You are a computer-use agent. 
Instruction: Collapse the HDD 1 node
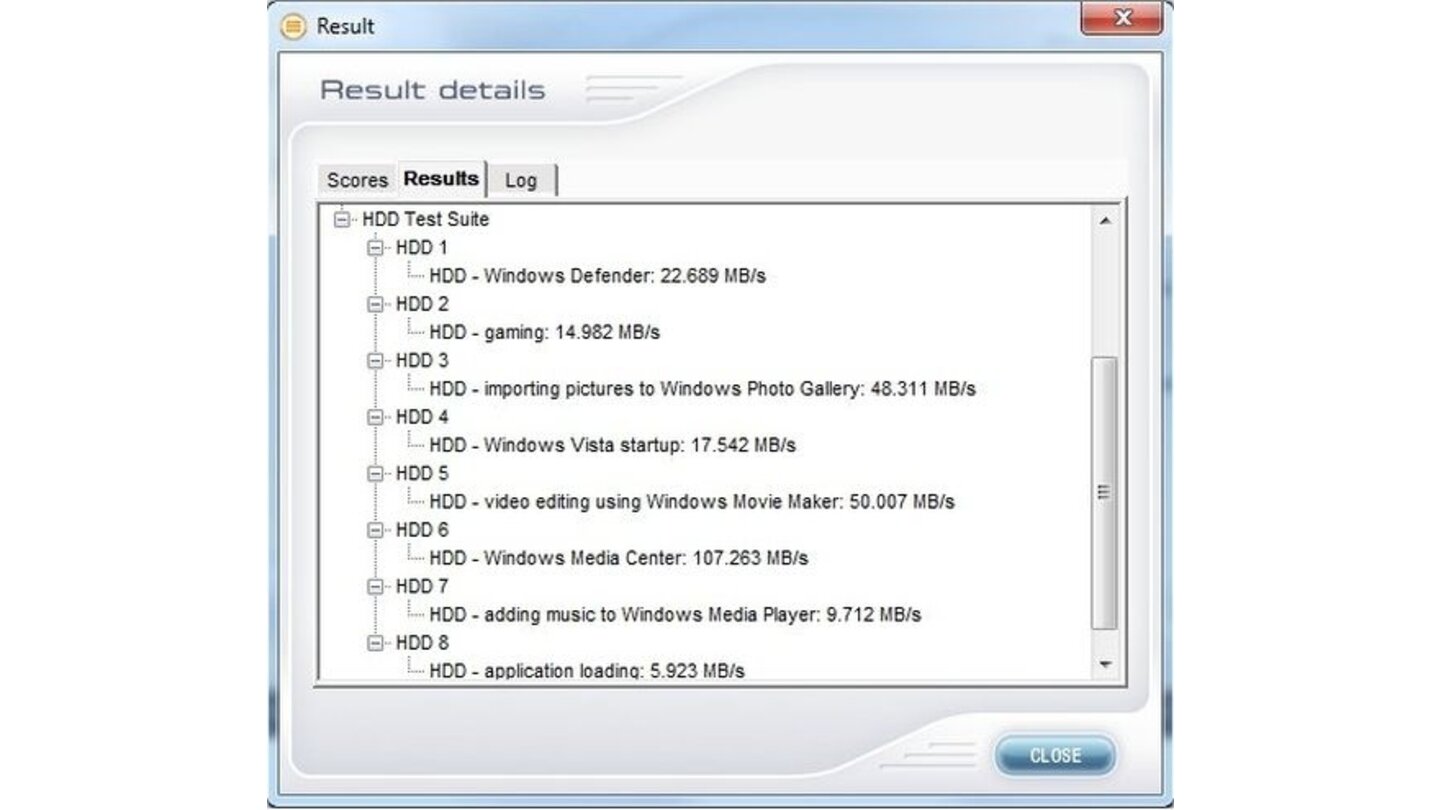(376, 247)
